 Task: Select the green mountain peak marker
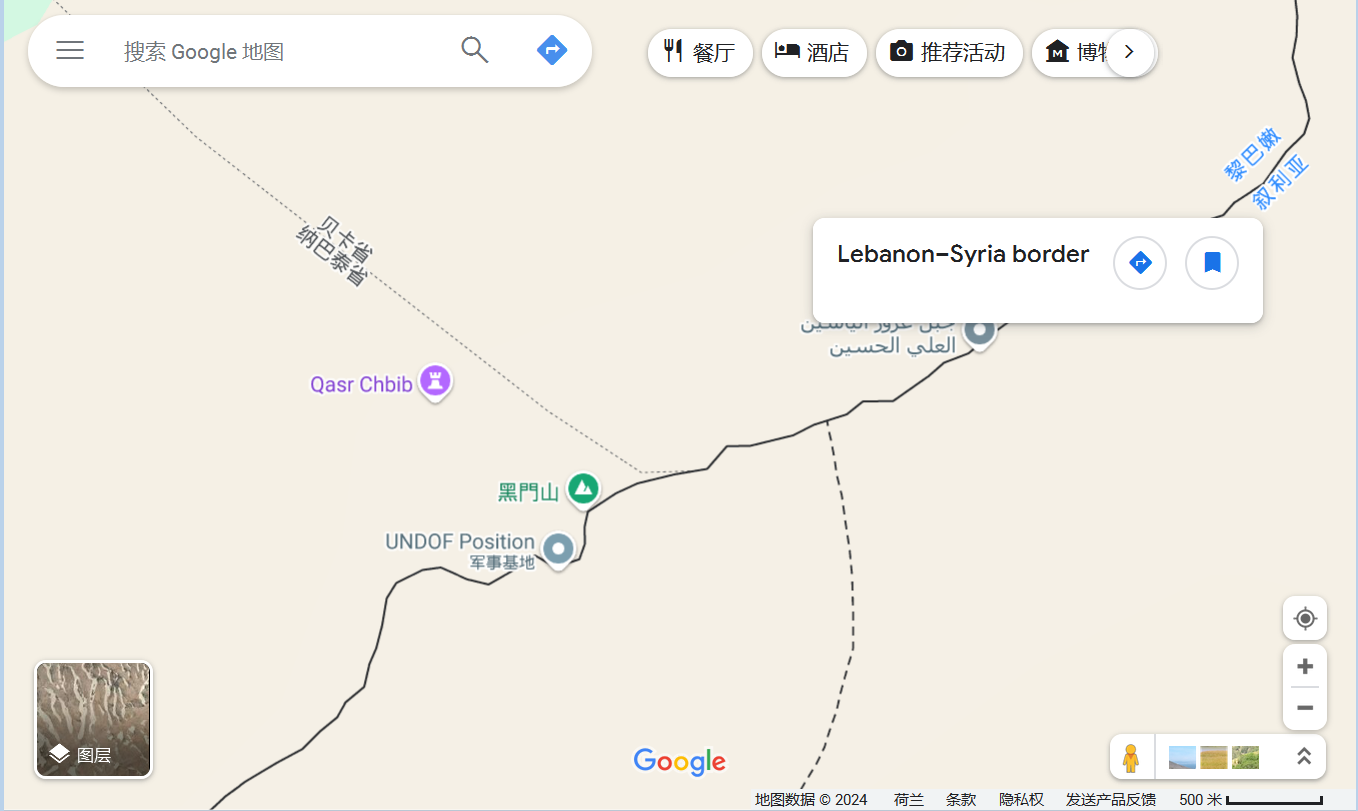tap(584, 488)
